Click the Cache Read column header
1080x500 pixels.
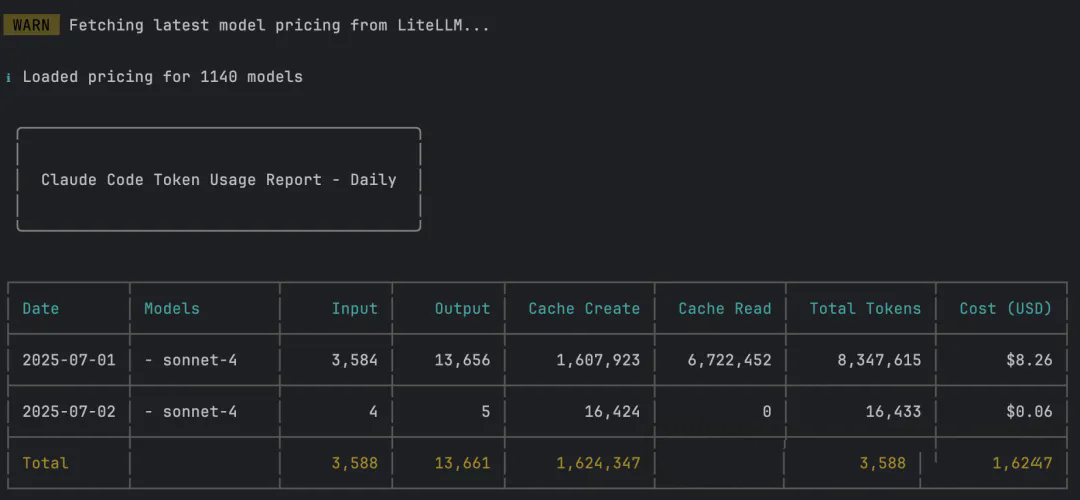pyautogui.click(x=725, y=309)
